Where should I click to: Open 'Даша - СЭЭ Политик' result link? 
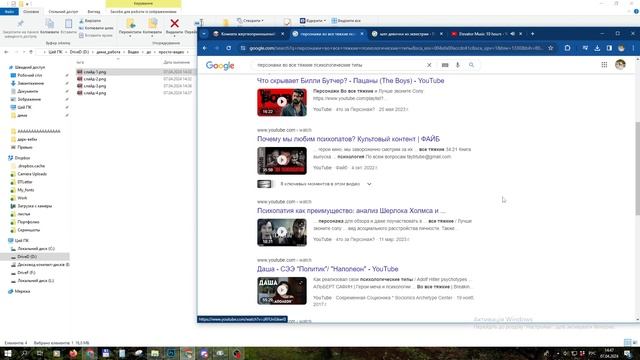[328, 269]
